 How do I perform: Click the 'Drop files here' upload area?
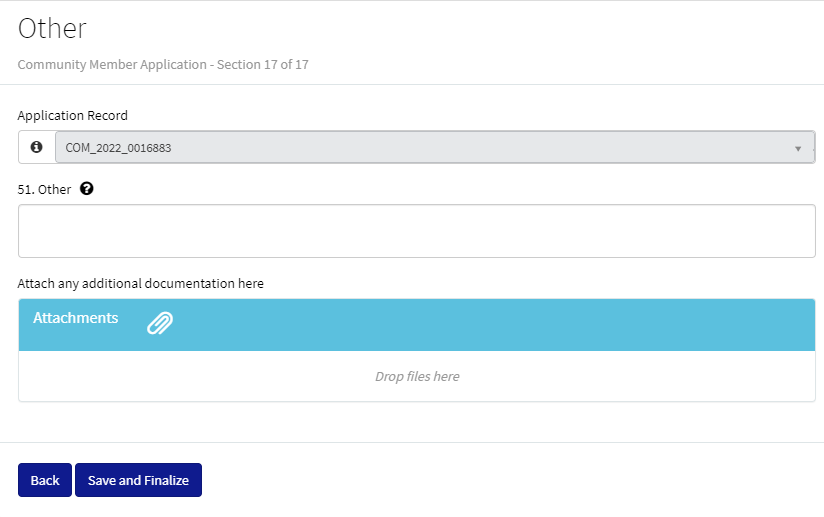417,377
